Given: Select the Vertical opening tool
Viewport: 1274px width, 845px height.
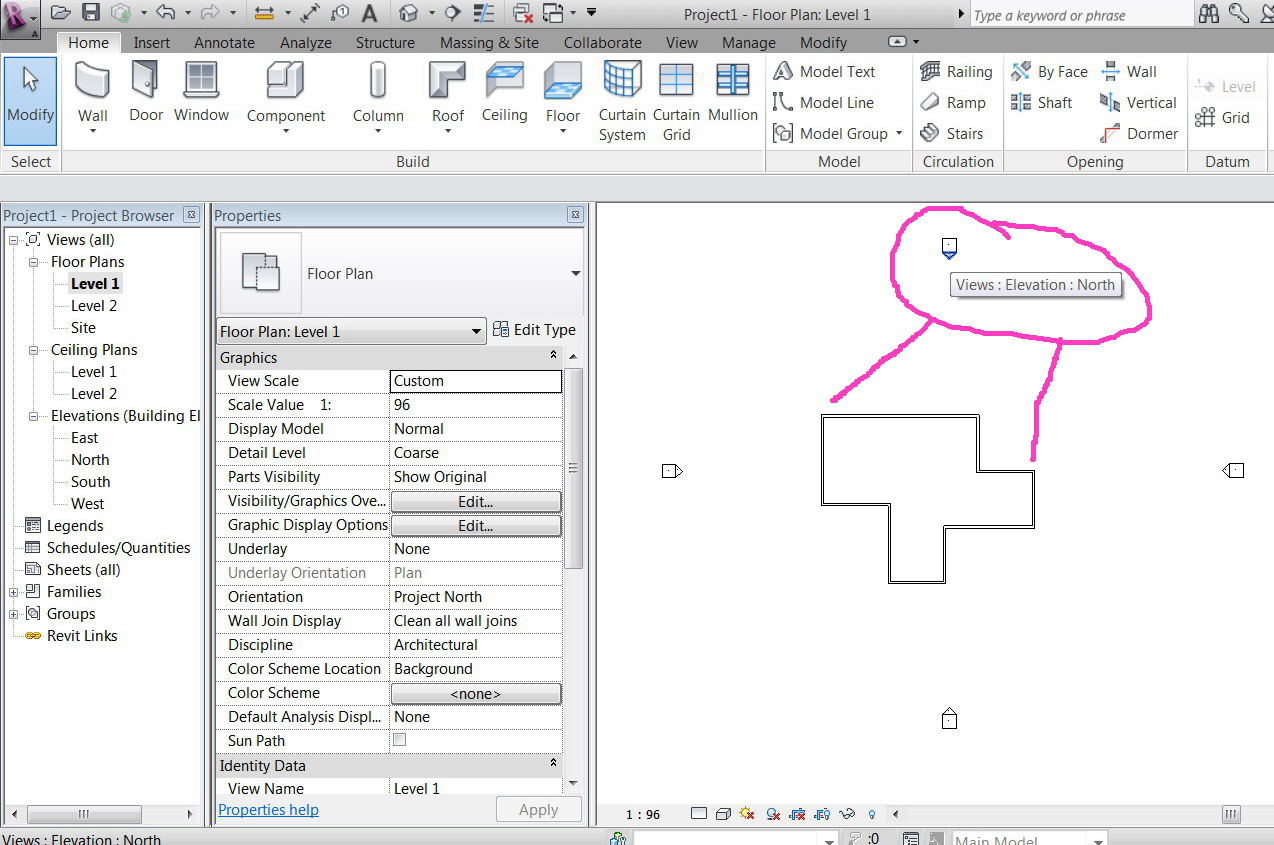Looking at the screenshot, I should (x=1139, y=102).
